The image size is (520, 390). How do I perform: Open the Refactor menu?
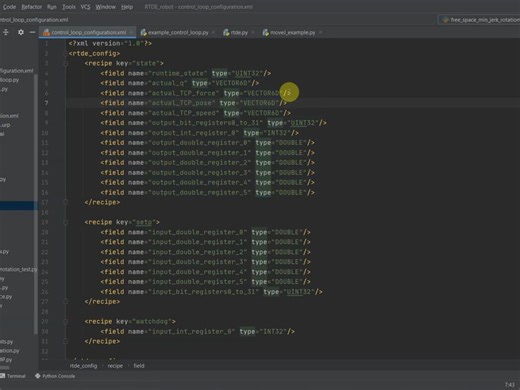[x=32, y=7]
